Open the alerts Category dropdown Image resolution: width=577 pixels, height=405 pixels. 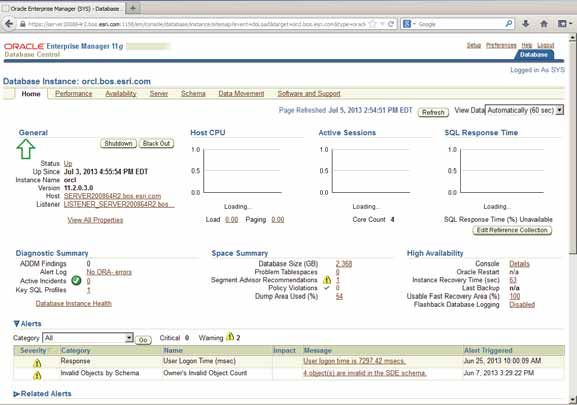tap(88, 338)
